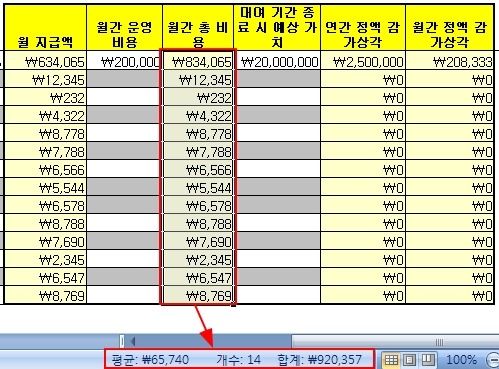This screenshot has height=369, width=499.
Task: Click the horizontal scrollbar left arrow
Action: point(133,341)
